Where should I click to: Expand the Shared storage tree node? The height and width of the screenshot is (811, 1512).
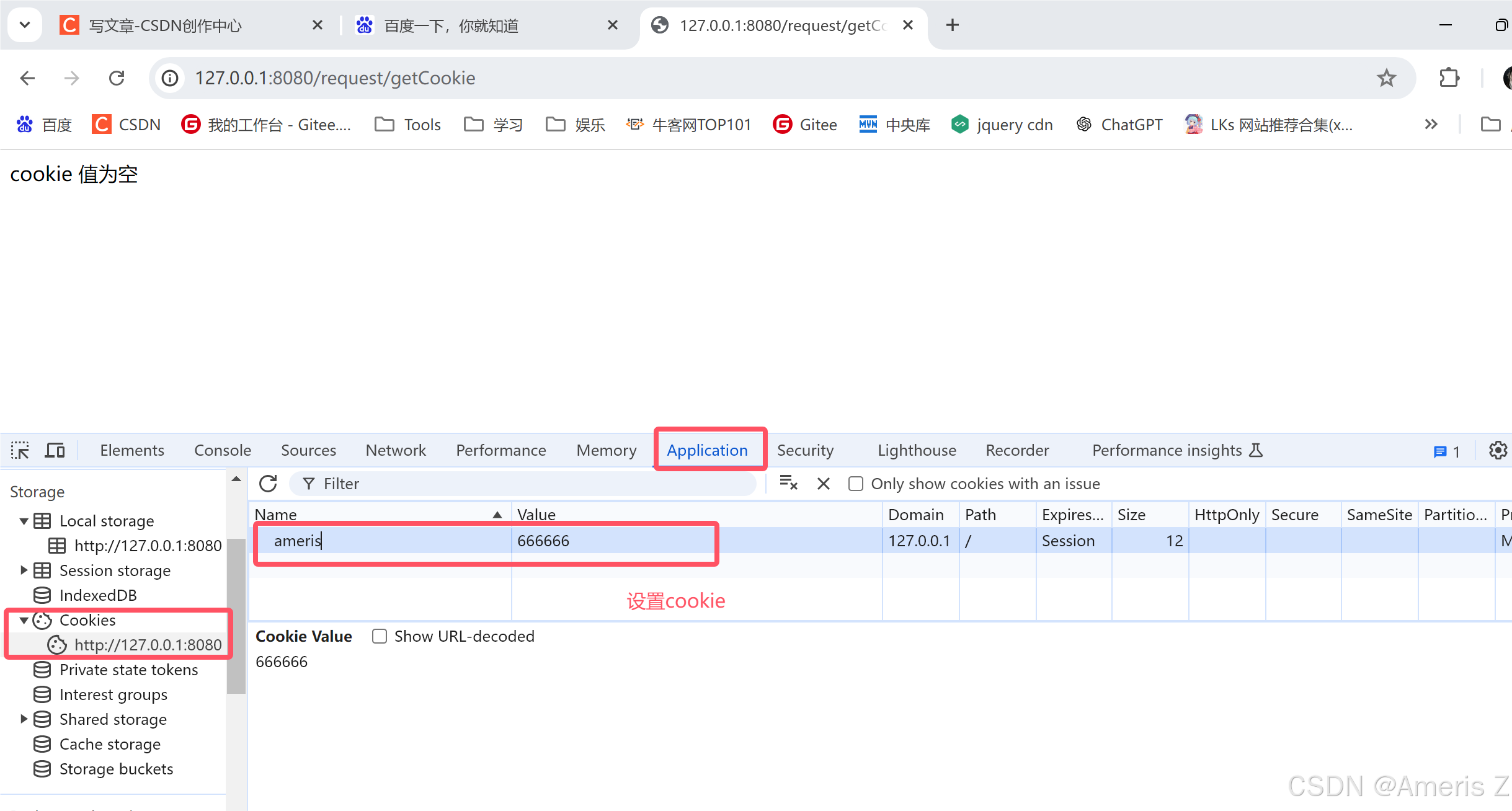click(24, 719)
